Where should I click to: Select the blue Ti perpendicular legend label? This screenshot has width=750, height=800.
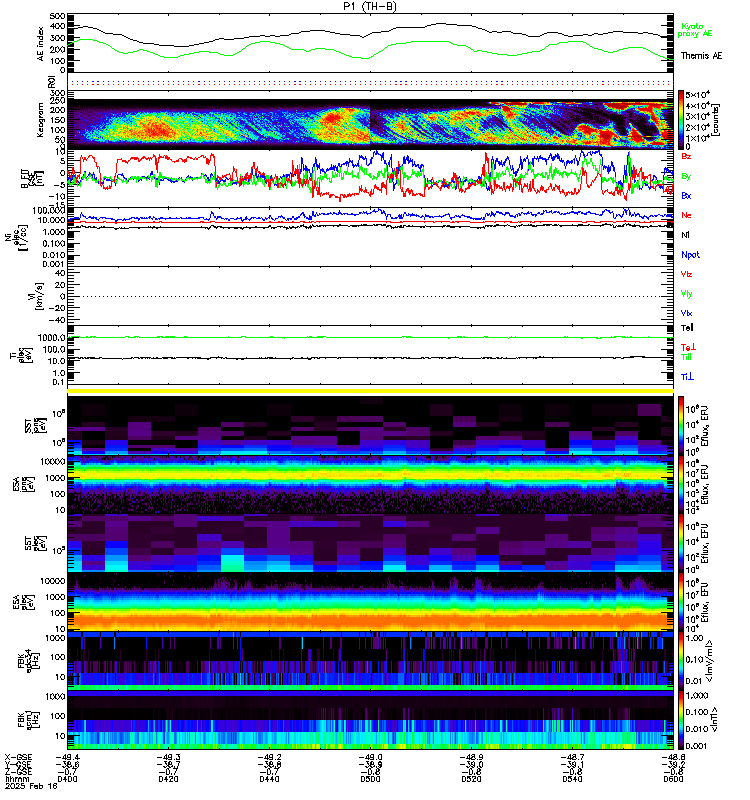[687, 377]
